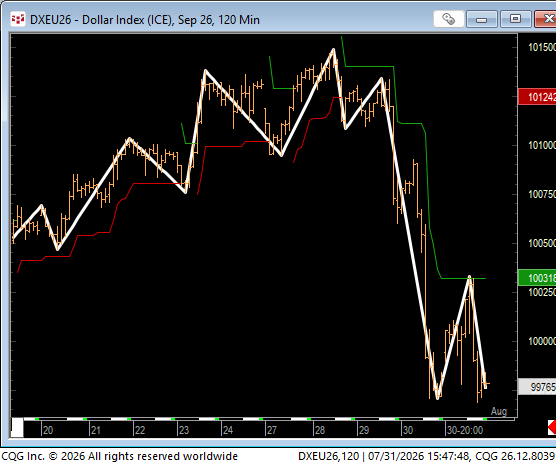Click the 100750 price scale value
Image resolution: width=556 pixels, height=464 pixels.
click(542, 194)
